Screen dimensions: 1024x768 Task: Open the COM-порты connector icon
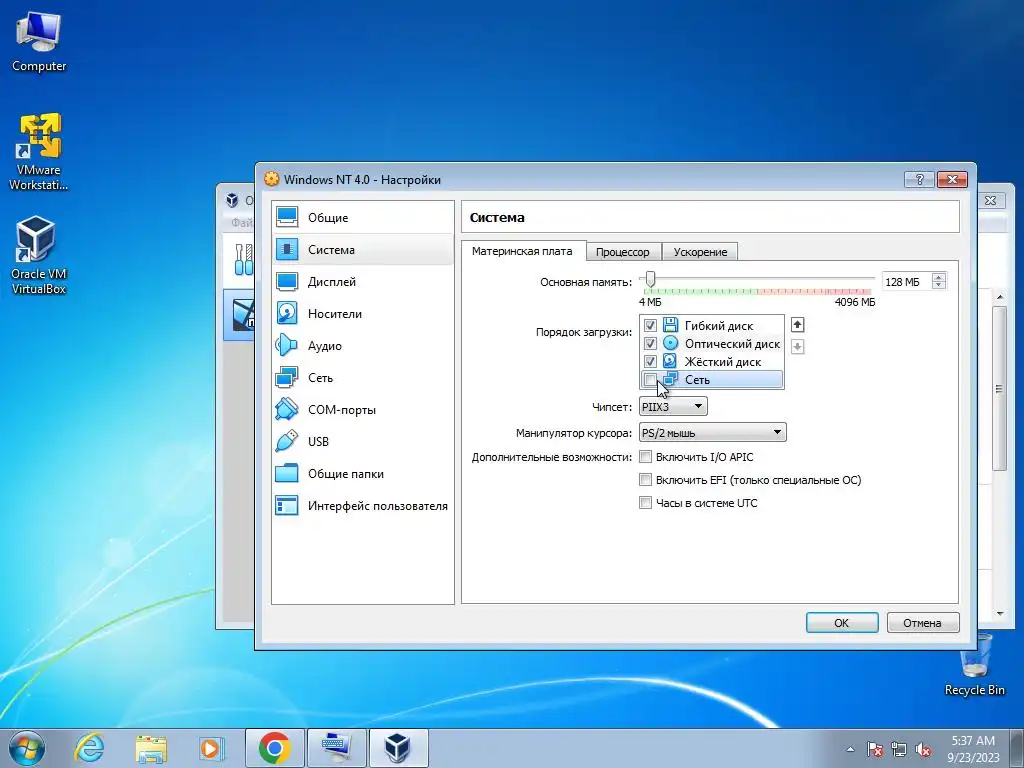287,409
